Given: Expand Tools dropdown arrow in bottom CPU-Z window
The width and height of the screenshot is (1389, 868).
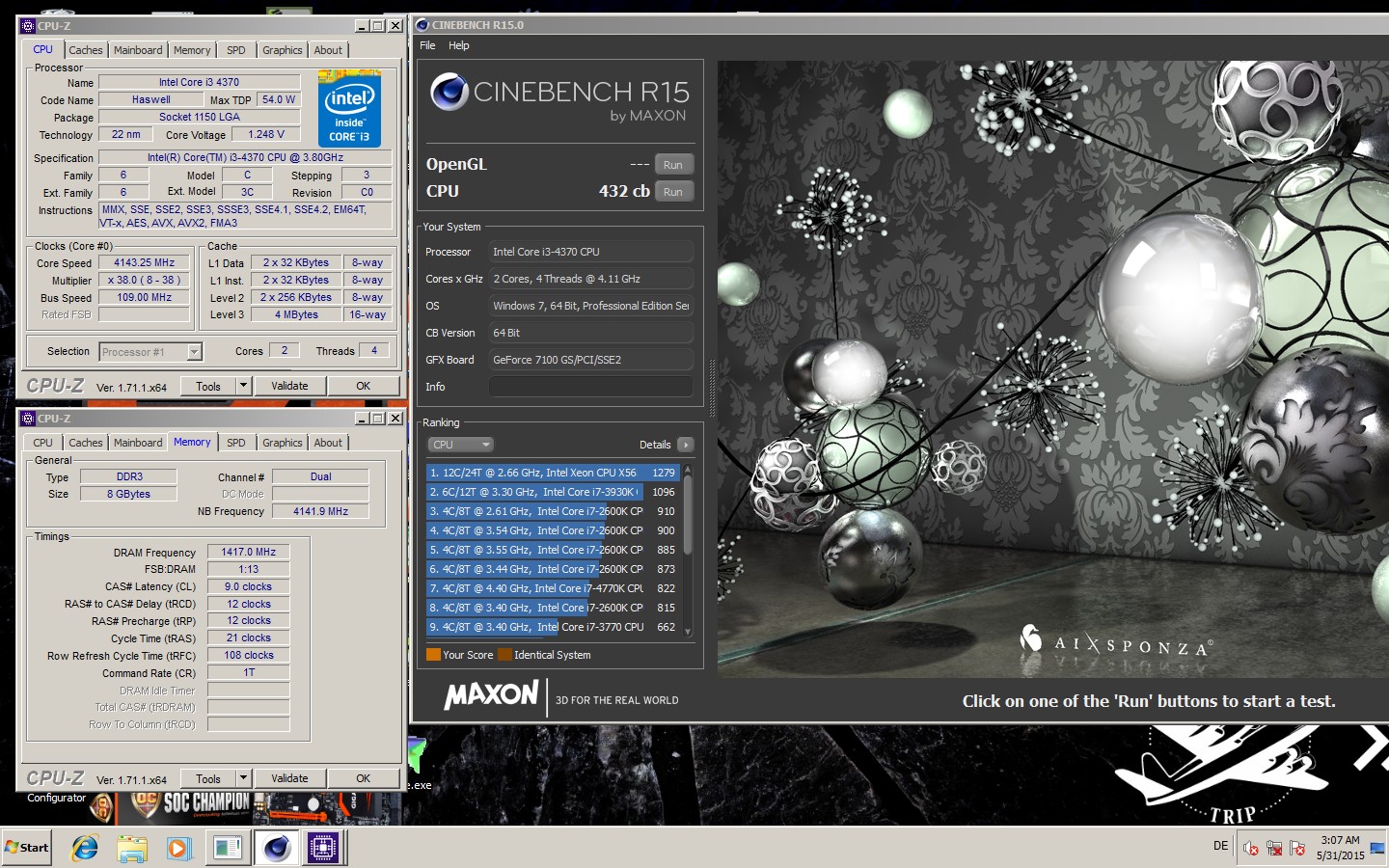Looking at the screenshot, I should pyautogui.click(x=243, y=778).
